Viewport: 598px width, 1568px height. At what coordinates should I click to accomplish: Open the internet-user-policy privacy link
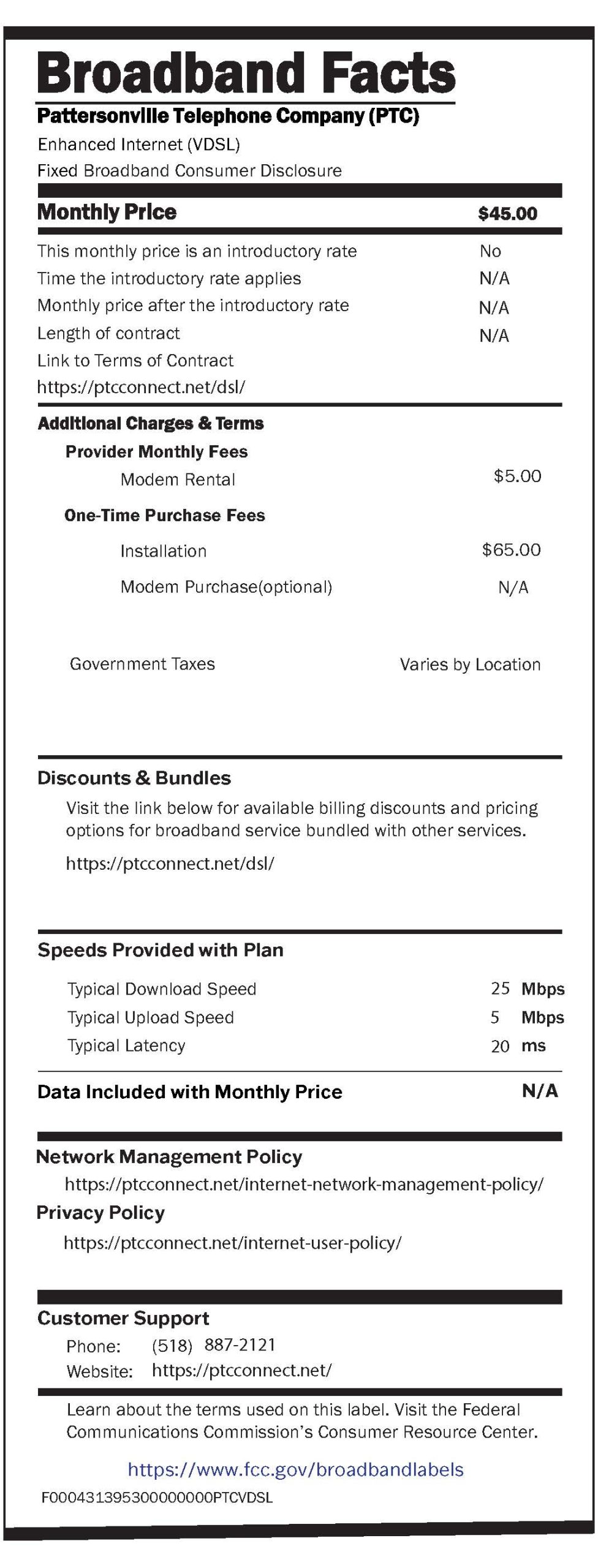coord(233,1243)
